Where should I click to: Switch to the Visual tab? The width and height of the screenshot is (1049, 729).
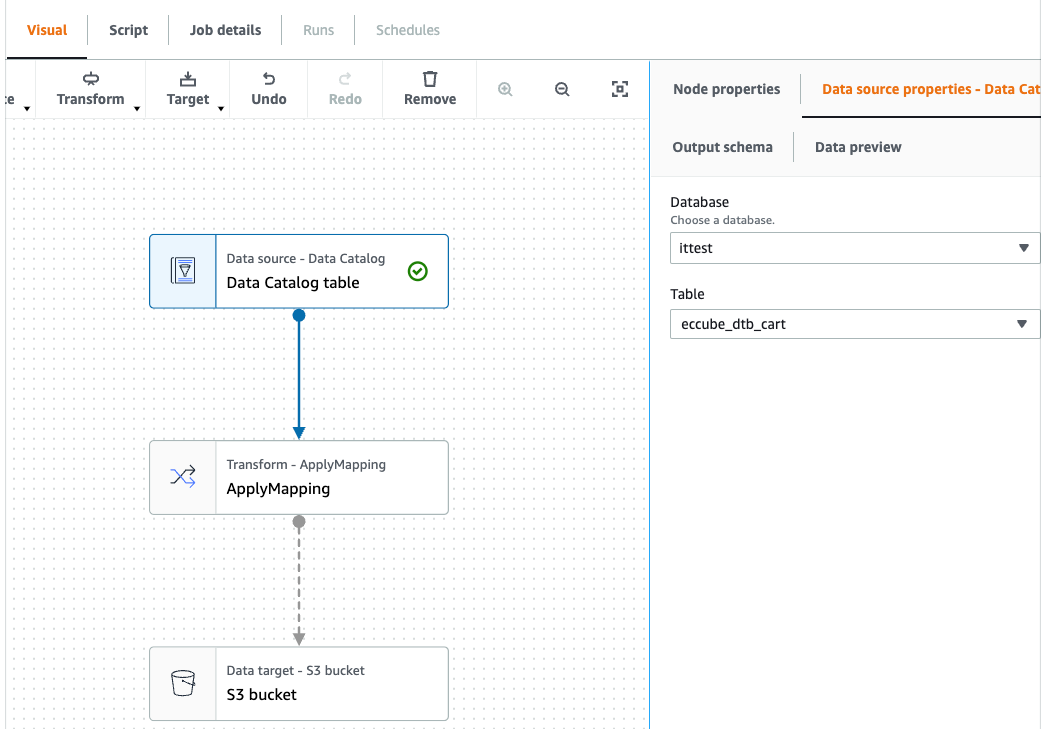pyautogui.click(x=47, y=30)
